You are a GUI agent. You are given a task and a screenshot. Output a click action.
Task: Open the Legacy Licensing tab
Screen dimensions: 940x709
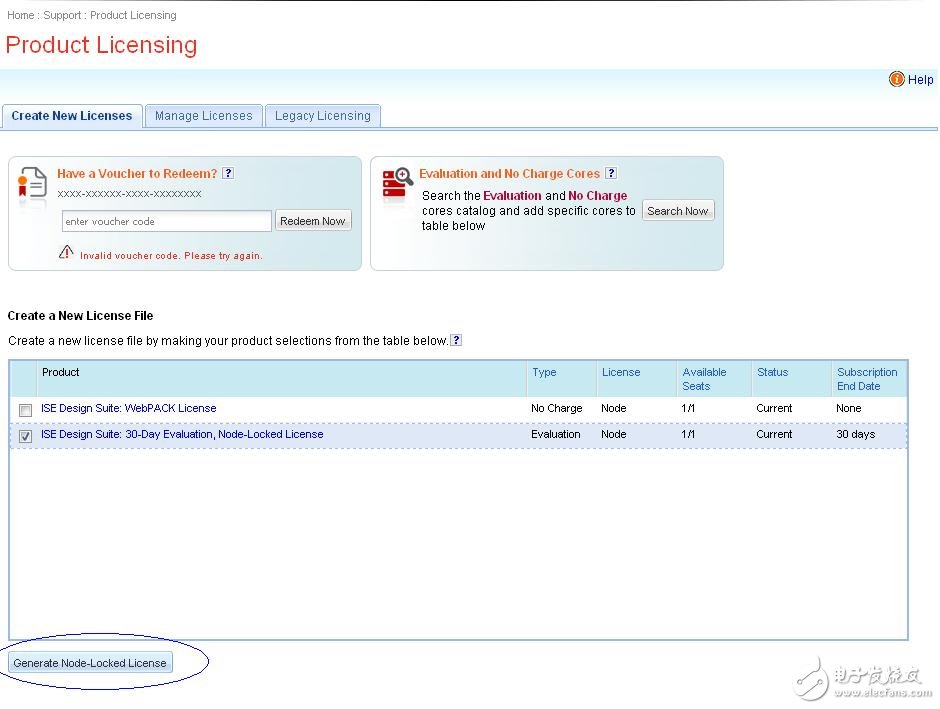[x=322, y=116]
